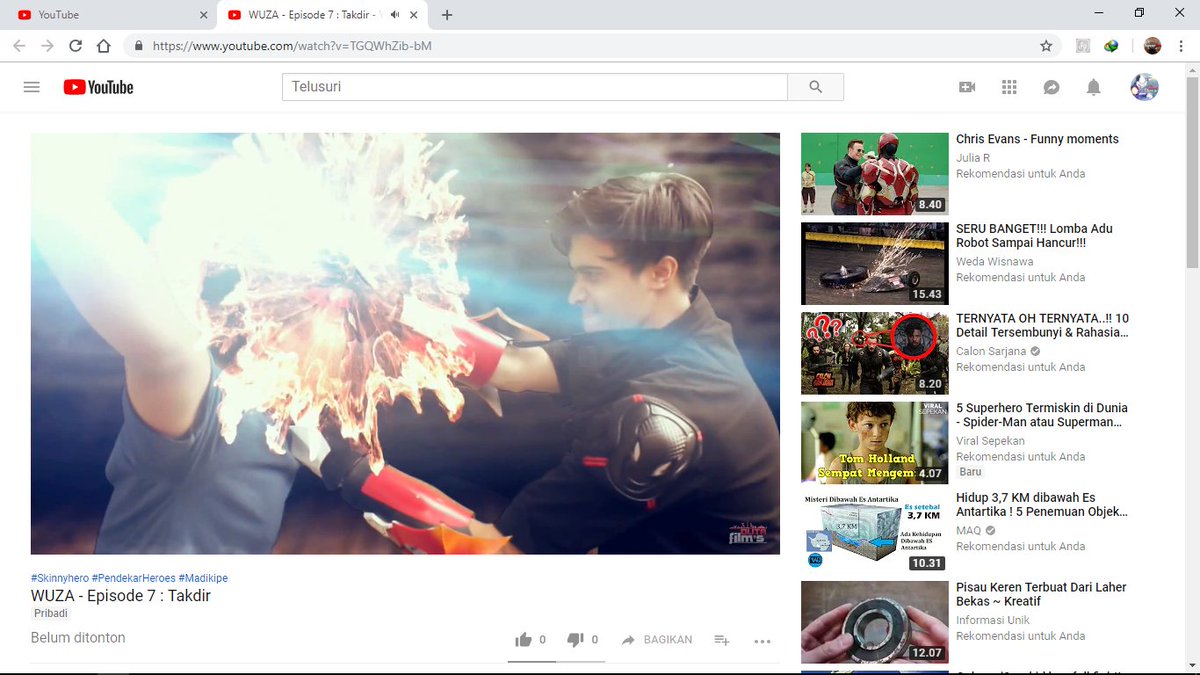Click the save to playlist icon
This screenshot has width=1200, height=675.
(x=722, y=640)
